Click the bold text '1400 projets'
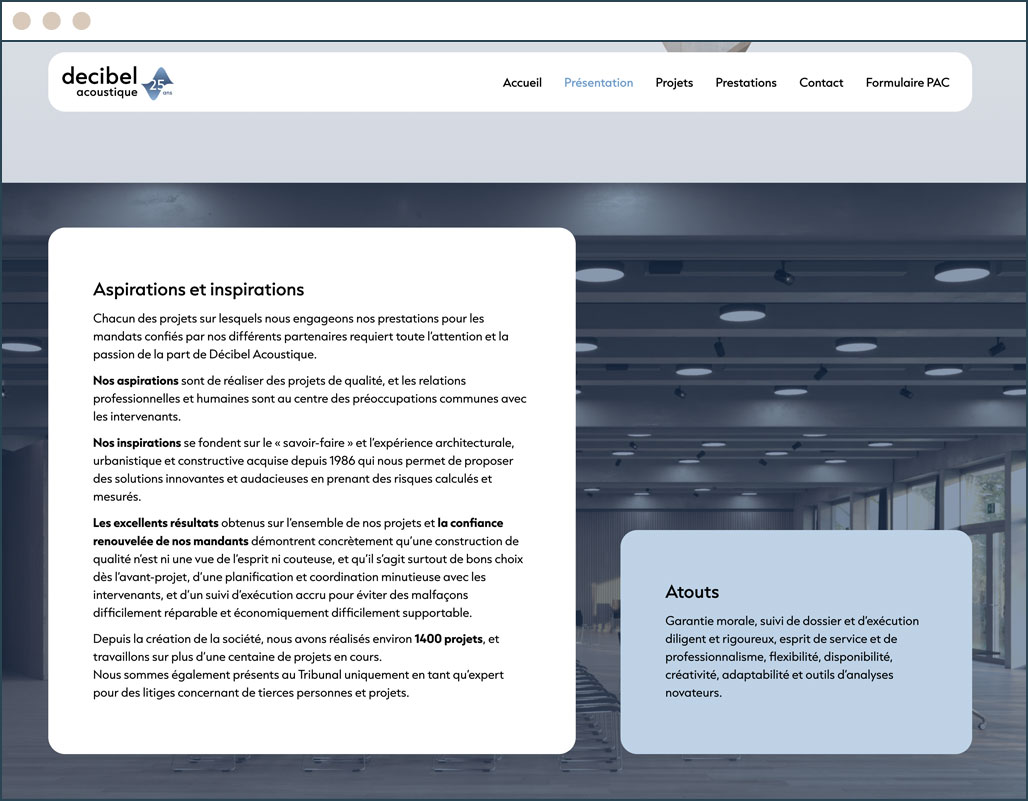 (x=448, y=638)
